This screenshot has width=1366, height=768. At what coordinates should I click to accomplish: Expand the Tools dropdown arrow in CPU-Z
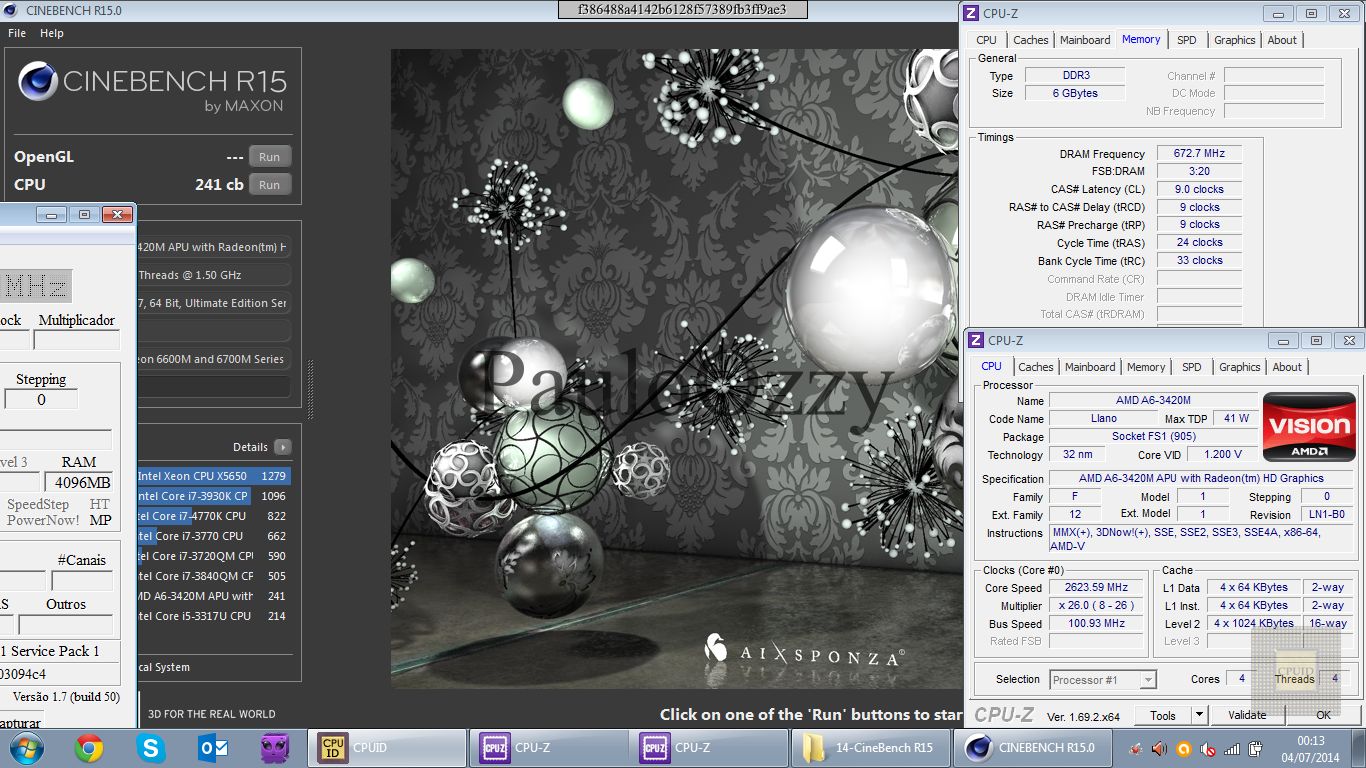[1199, 715]
